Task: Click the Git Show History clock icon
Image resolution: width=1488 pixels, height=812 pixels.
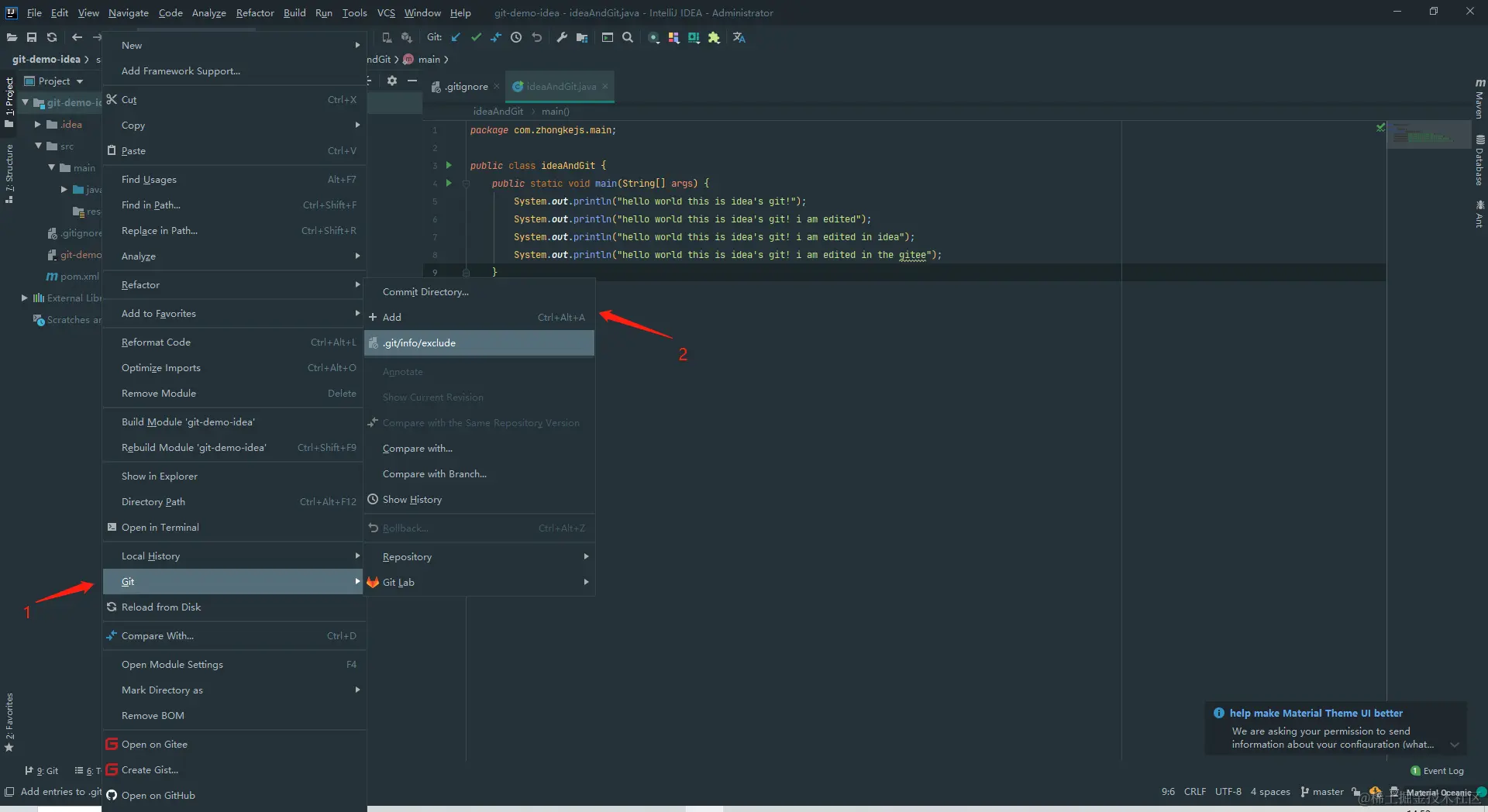Action: [516, 37]
